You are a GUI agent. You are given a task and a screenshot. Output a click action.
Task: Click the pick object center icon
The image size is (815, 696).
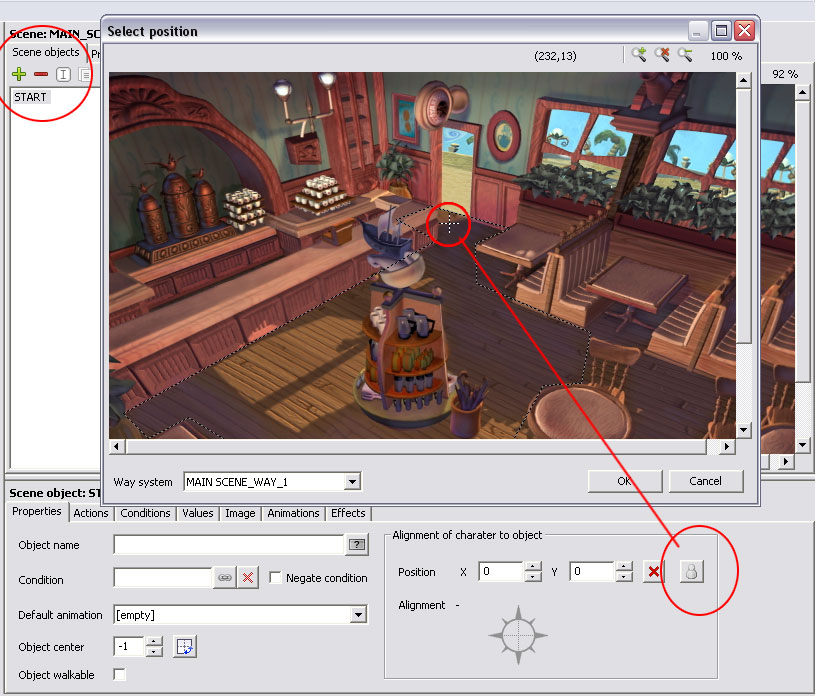click(185, 647)
